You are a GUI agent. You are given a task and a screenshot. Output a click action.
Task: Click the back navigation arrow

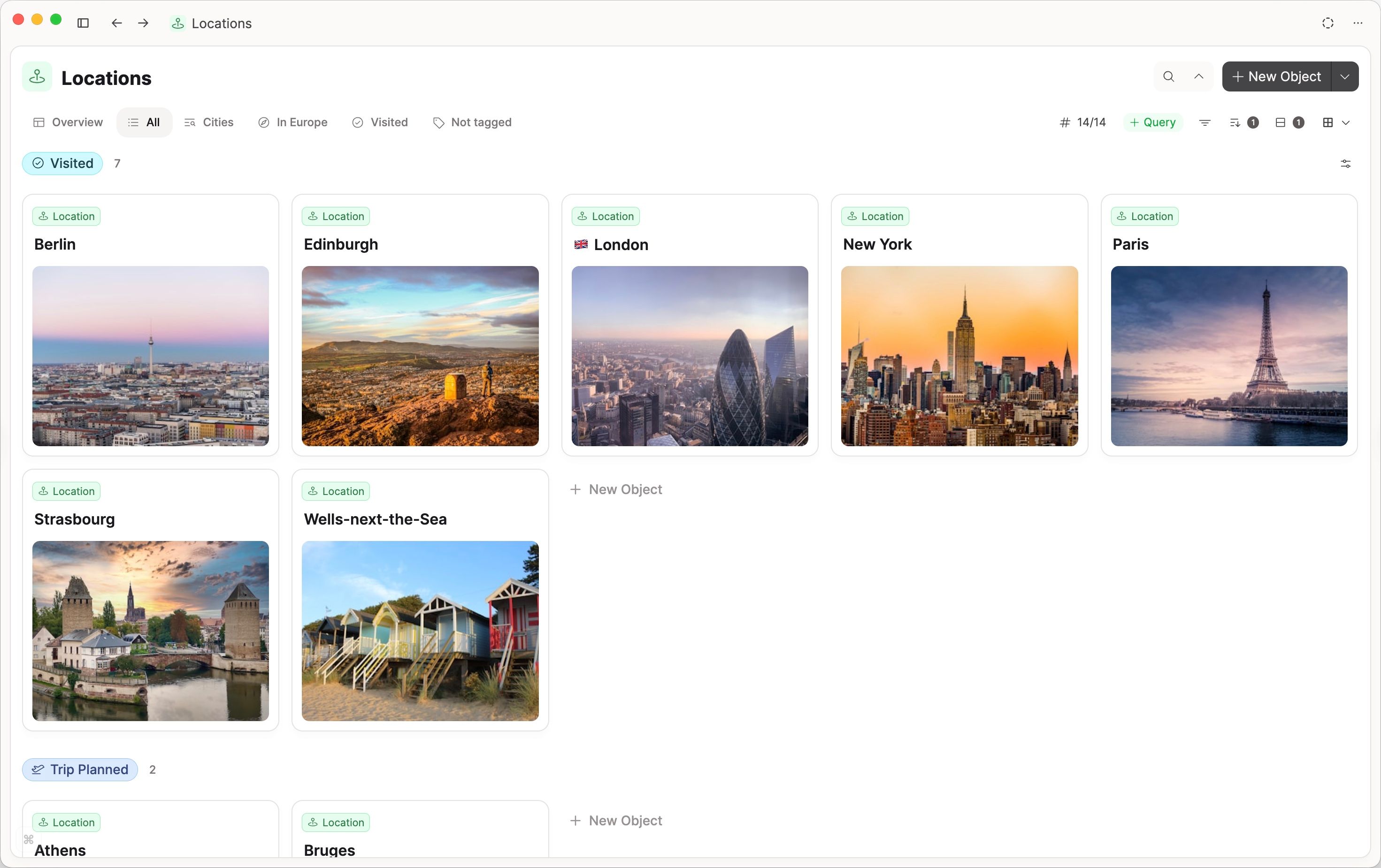116,23
